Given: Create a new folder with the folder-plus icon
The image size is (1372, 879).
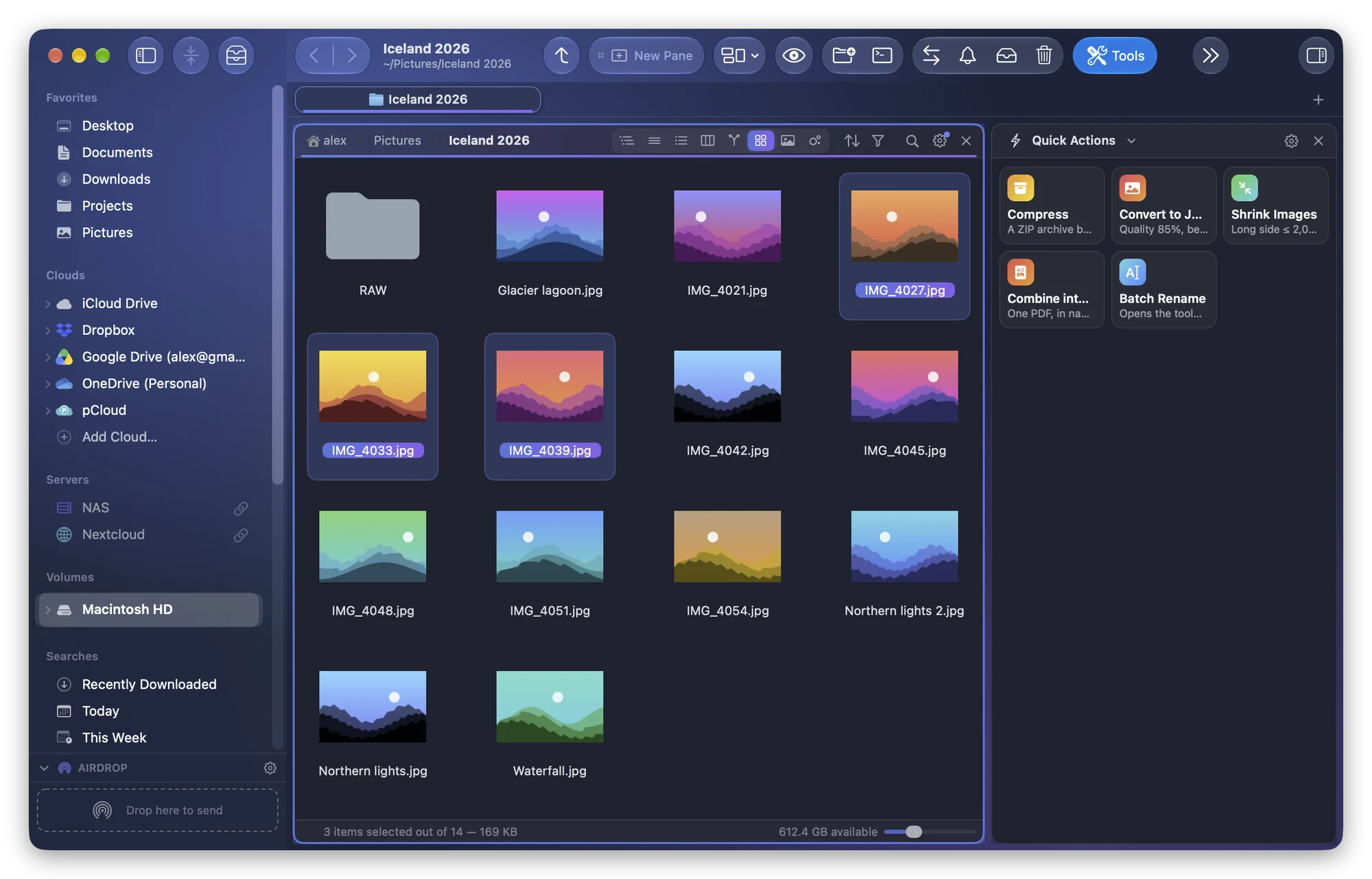Looking at the screenshot, I should [843, 56].
